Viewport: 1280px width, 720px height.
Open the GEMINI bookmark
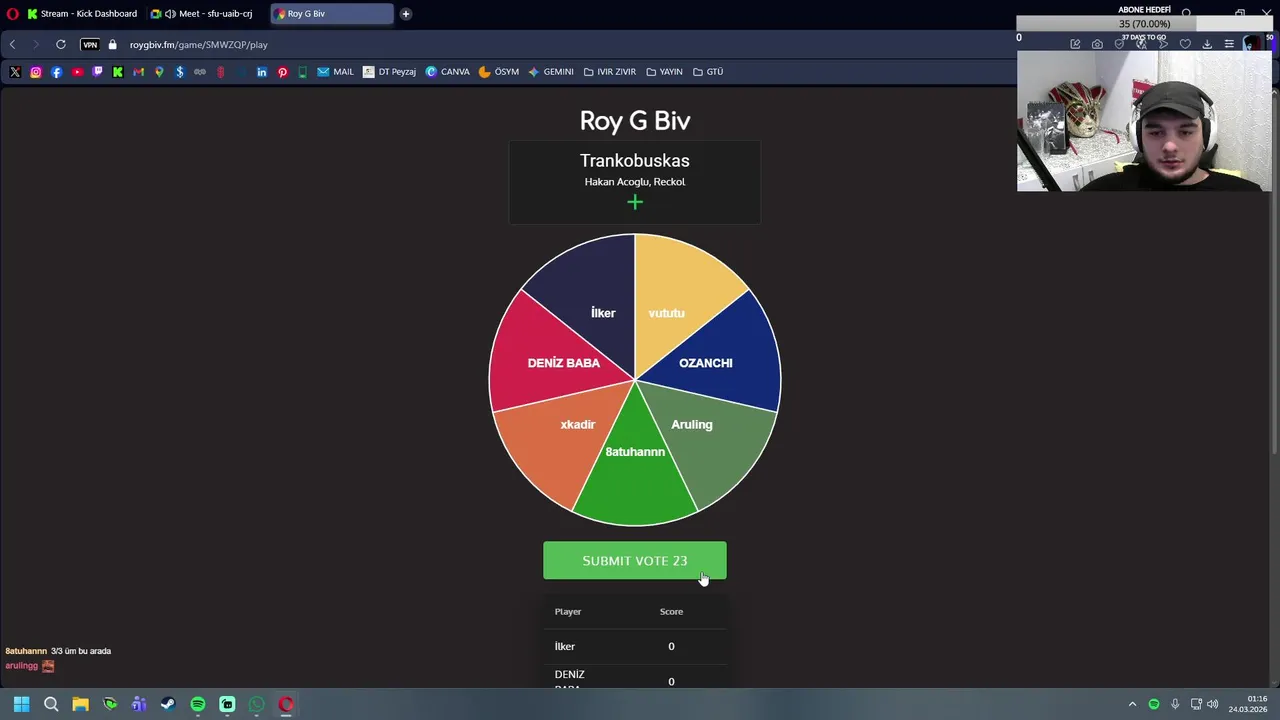551,72
